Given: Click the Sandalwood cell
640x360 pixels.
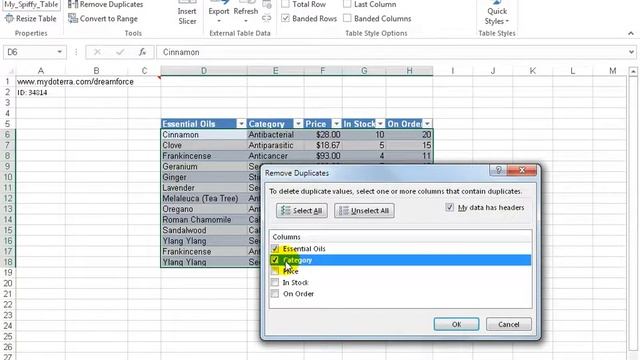Looking at the screenshot, I should [204, 230].
